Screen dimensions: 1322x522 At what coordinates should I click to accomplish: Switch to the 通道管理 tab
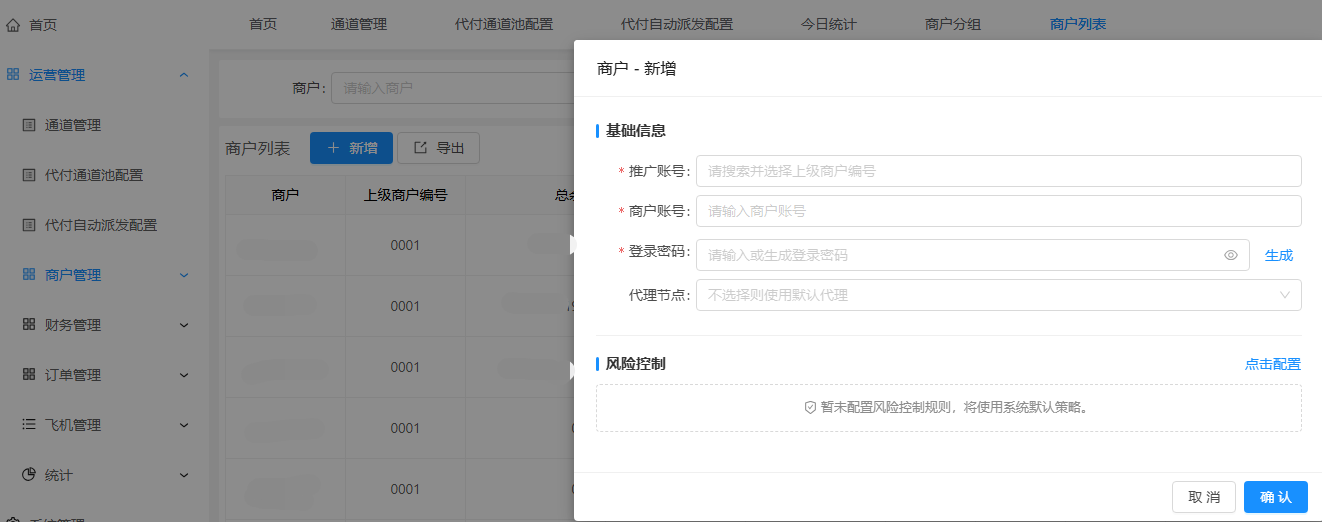[x=359, y=24]
